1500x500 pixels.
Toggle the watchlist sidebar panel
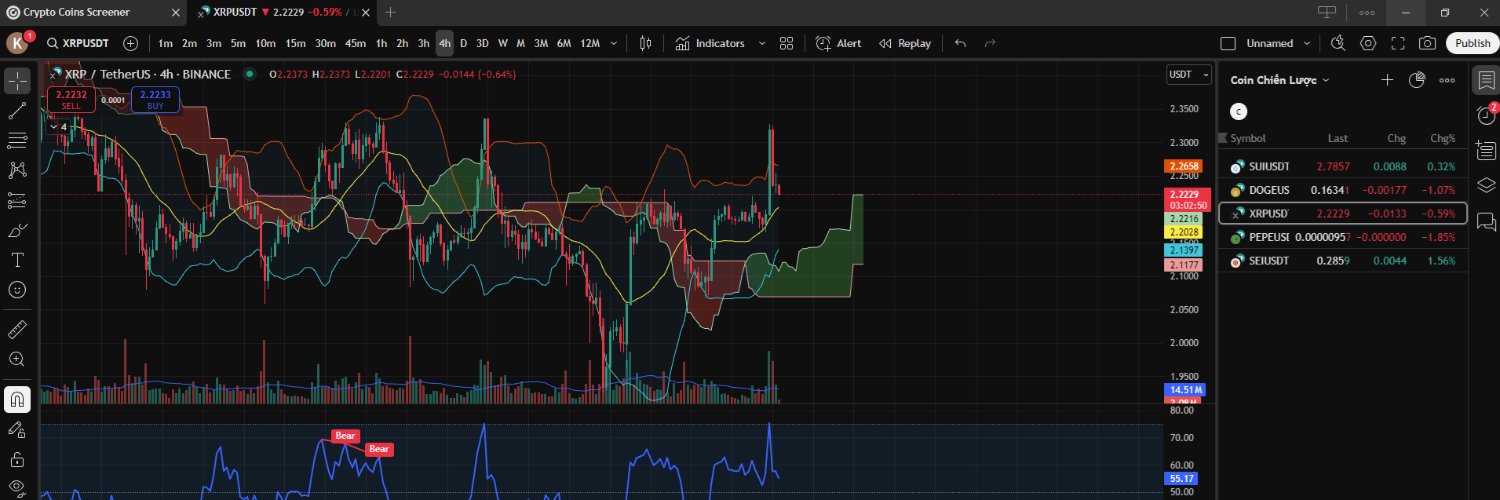[1485, 80]
